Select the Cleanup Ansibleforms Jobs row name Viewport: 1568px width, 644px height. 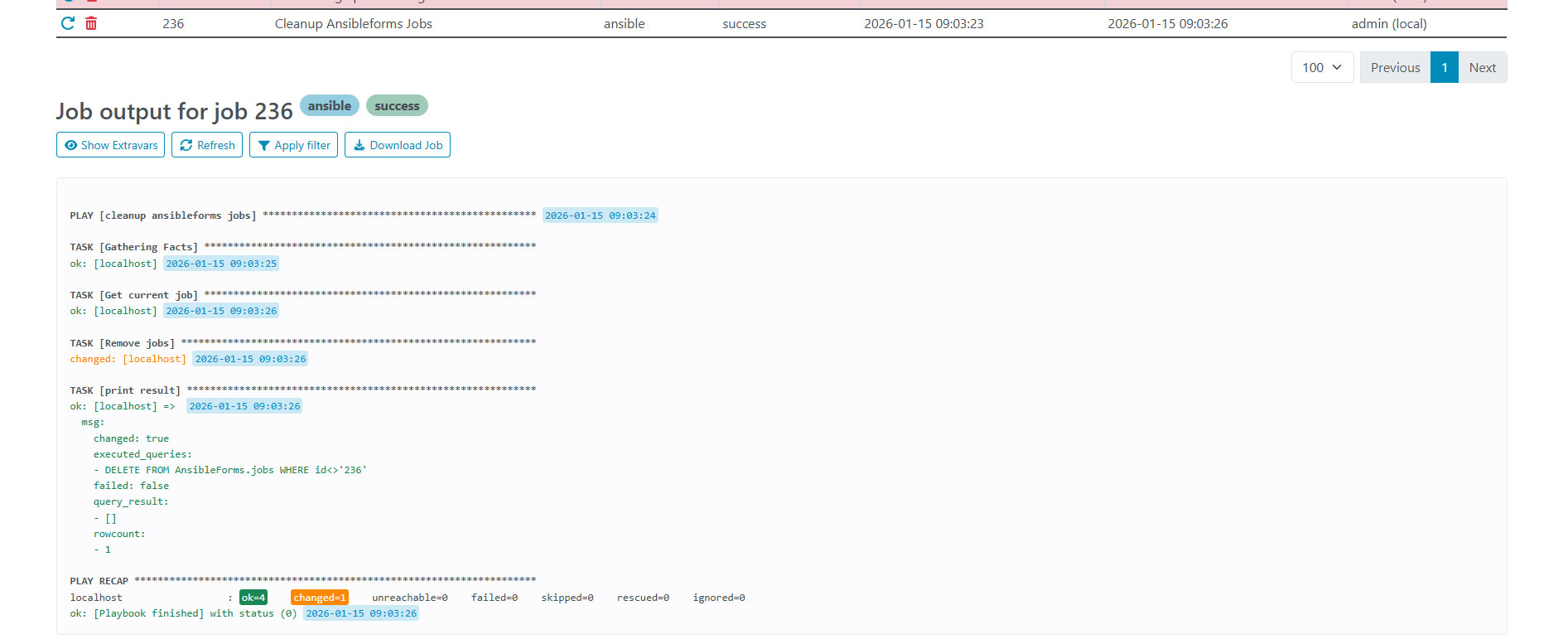(353, 24)
